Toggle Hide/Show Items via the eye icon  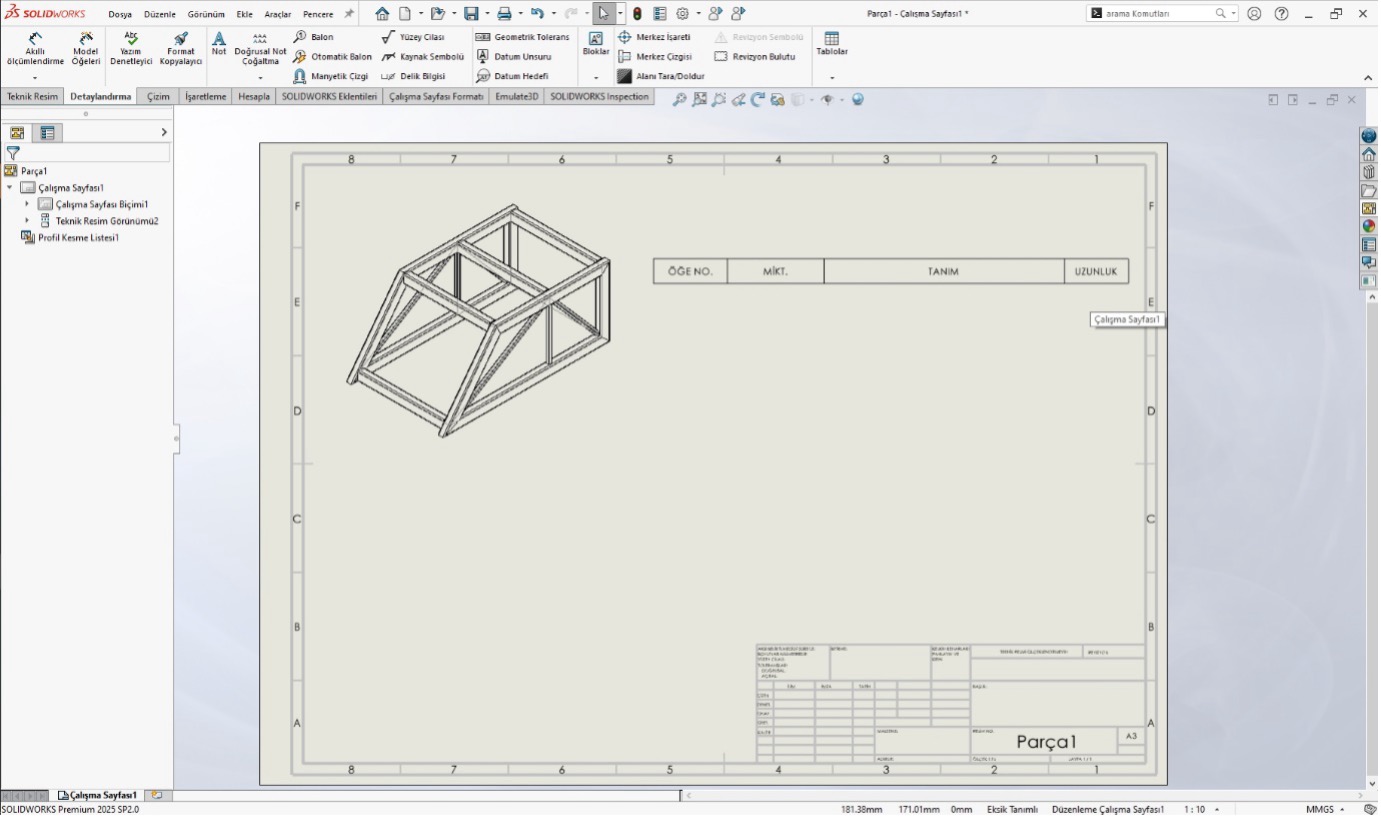[828, 99]
